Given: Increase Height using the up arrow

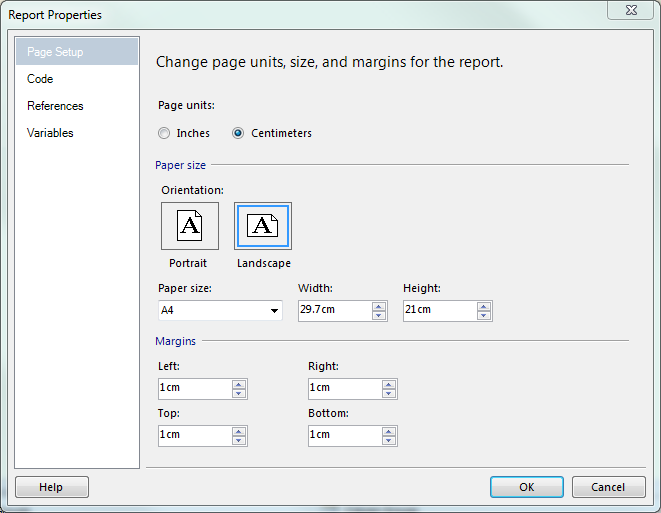Looking at the screenshot, I should pos(484,305).
